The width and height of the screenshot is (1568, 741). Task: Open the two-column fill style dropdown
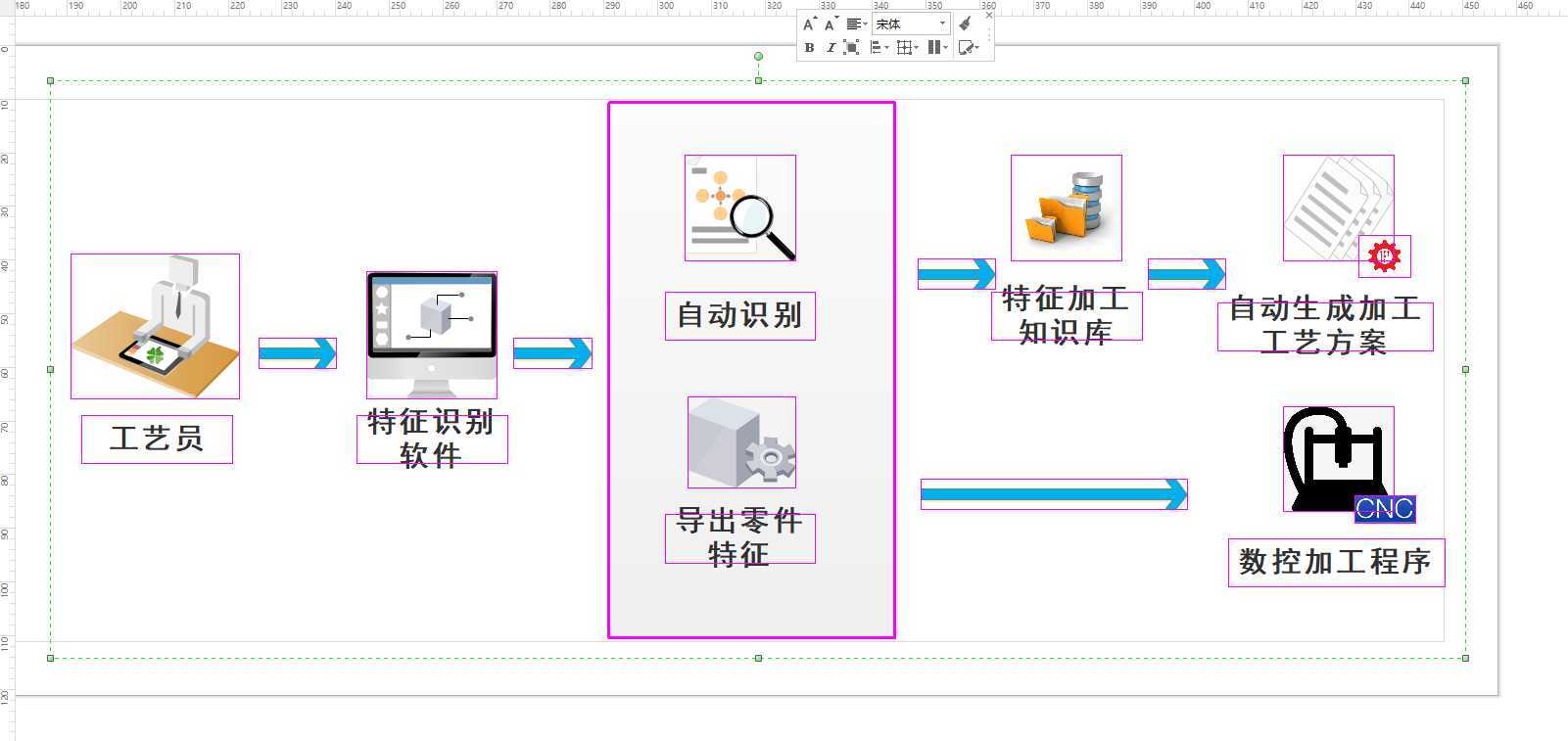click(x=937, y=47)
